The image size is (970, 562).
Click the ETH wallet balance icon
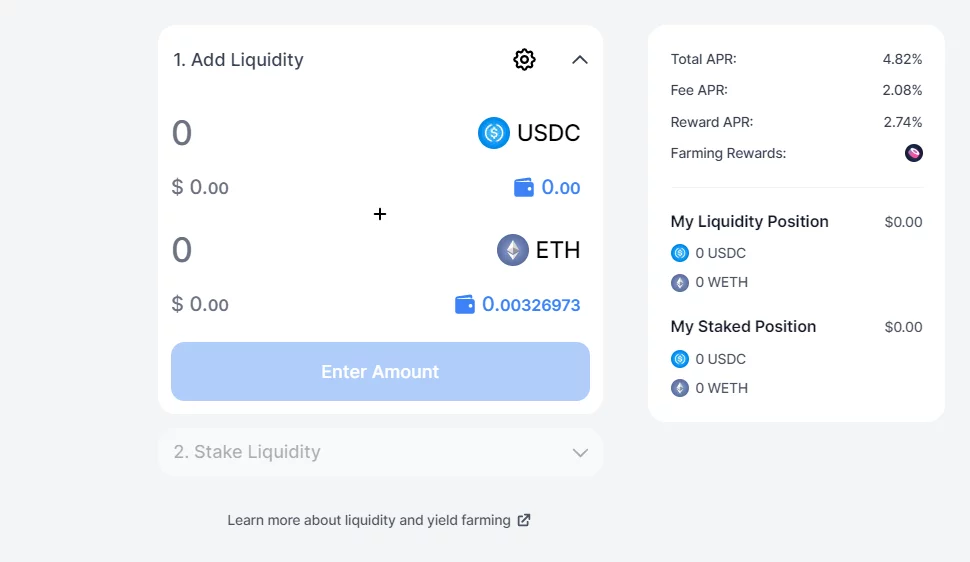[x=465, y=304]
